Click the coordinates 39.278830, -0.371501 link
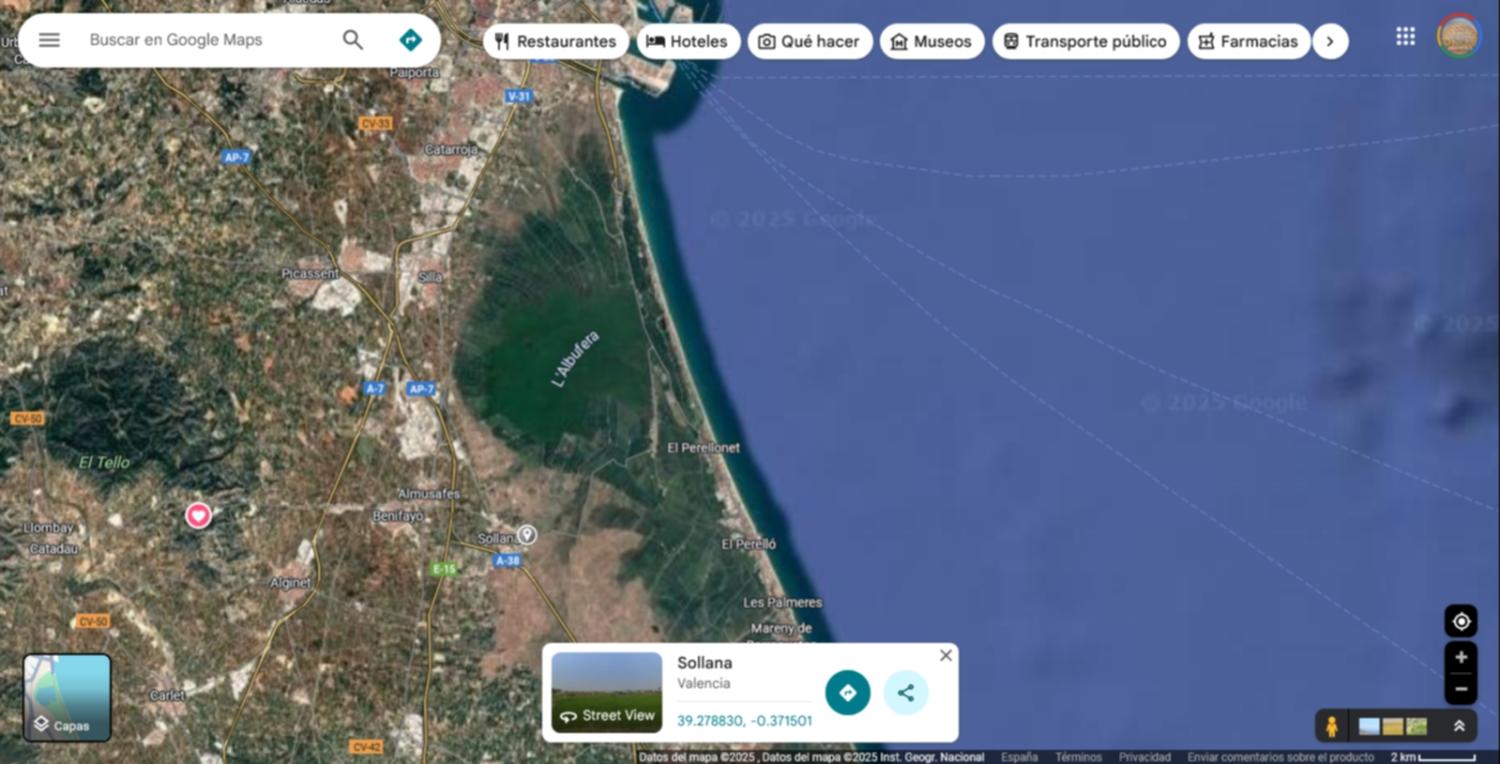1500x764 pixels. click(744, 721)
